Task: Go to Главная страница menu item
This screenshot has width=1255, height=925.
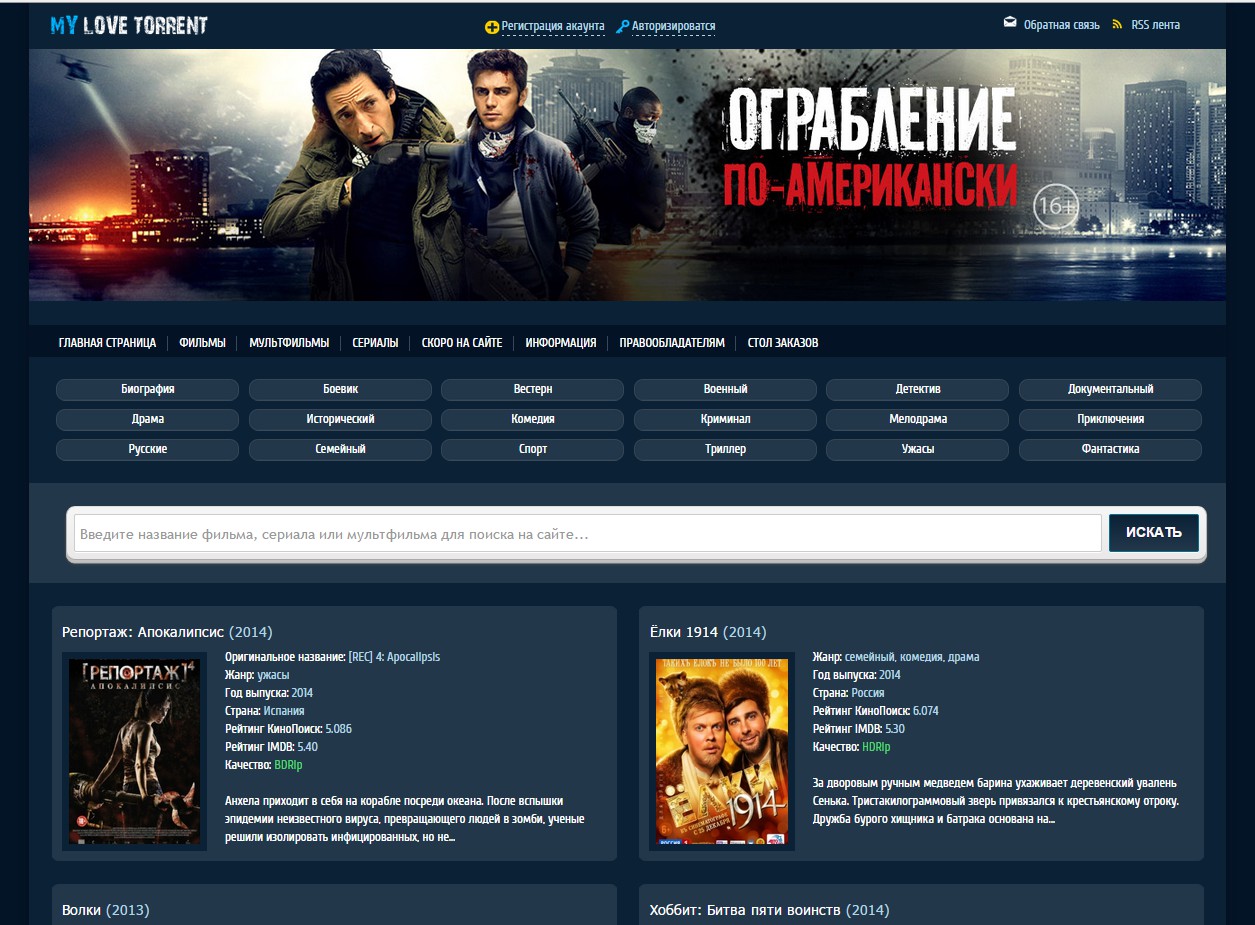Action: [107, 343]
